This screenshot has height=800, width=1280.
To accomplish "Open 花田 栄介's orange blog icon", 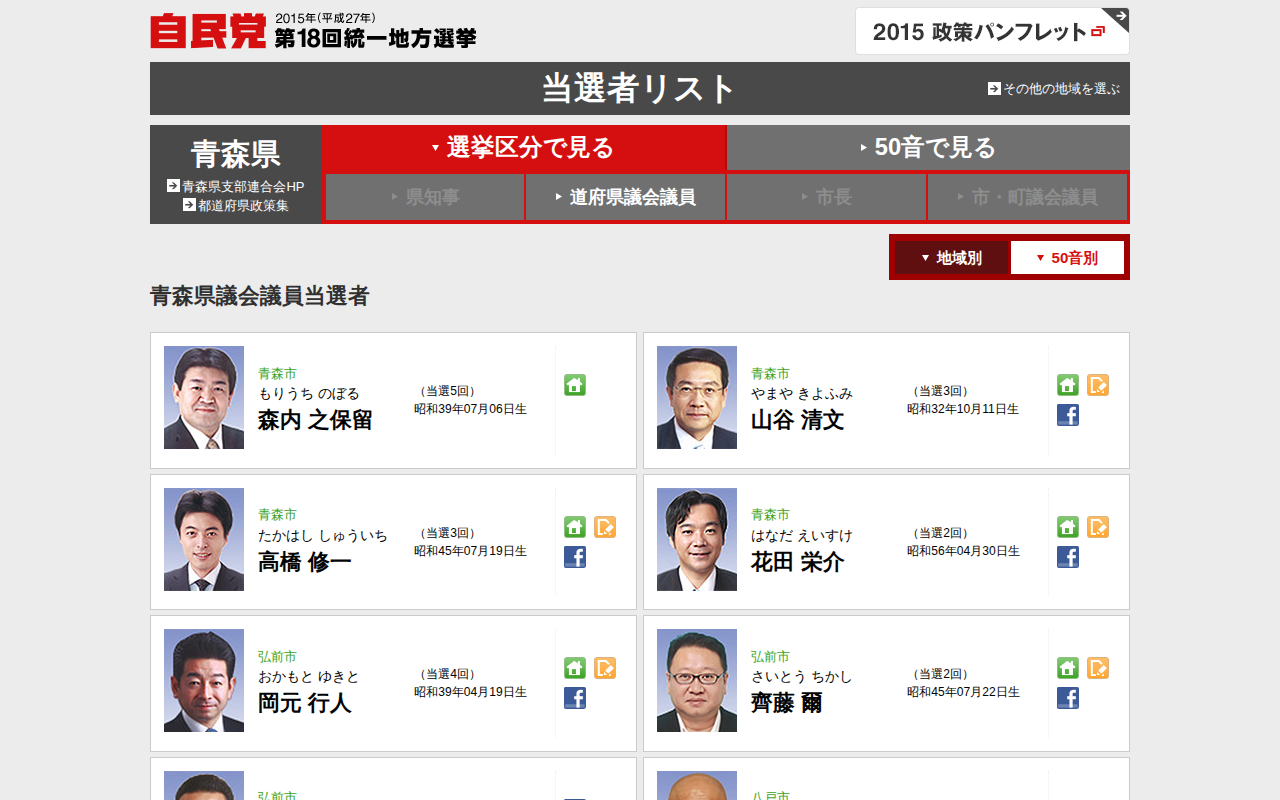I will pos(1098,527).
